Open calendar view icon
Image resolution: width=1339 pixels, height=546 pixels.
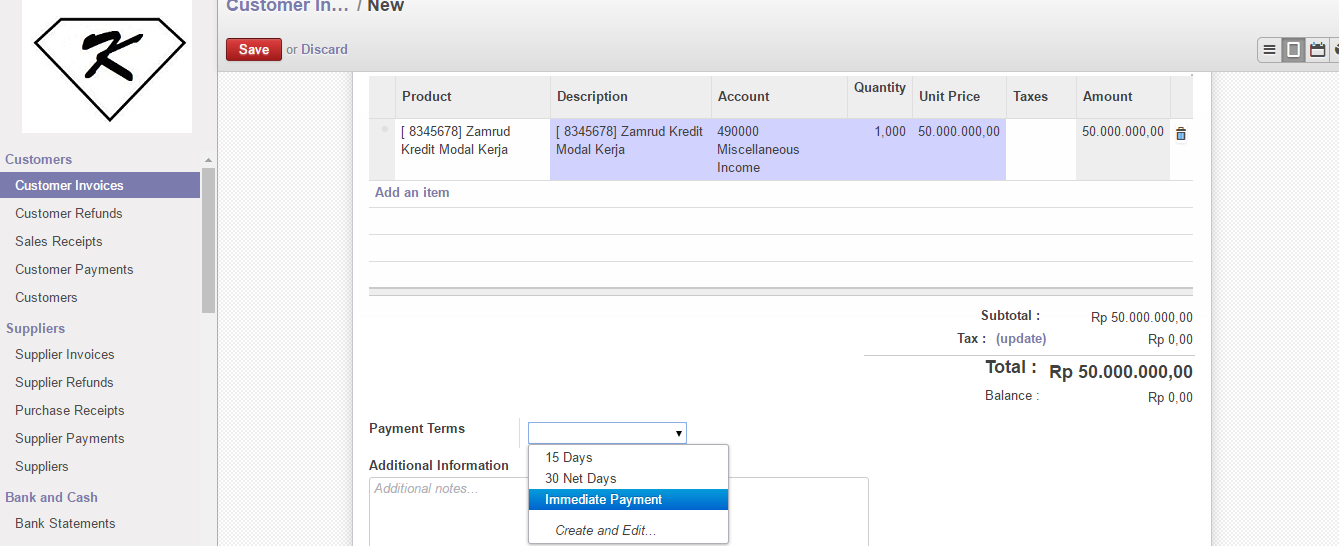(1317, 49)
